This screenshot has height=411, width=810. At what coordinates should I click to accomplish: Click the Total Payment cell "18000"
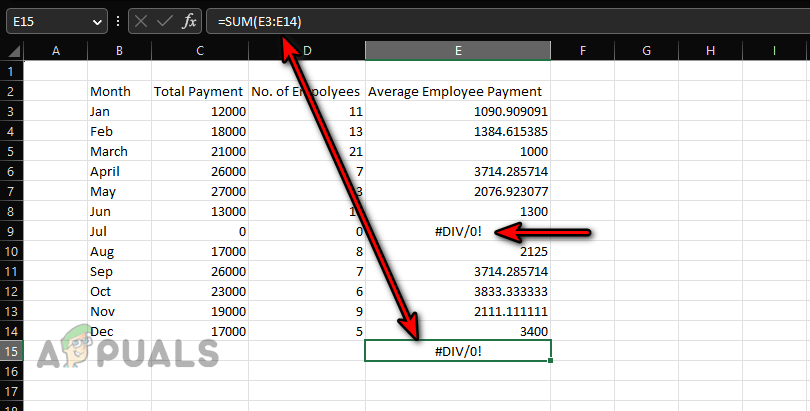coord(200,131)
